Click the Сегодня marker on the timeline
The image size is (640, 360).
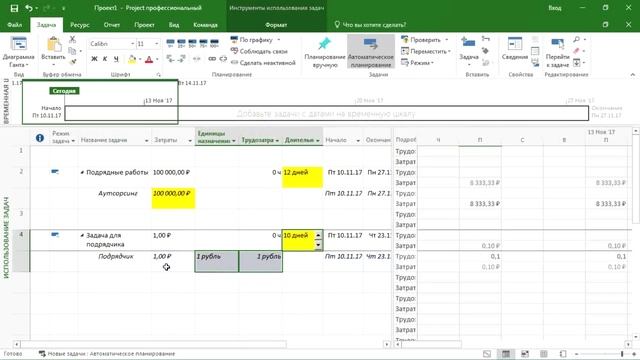click(64, 91)
